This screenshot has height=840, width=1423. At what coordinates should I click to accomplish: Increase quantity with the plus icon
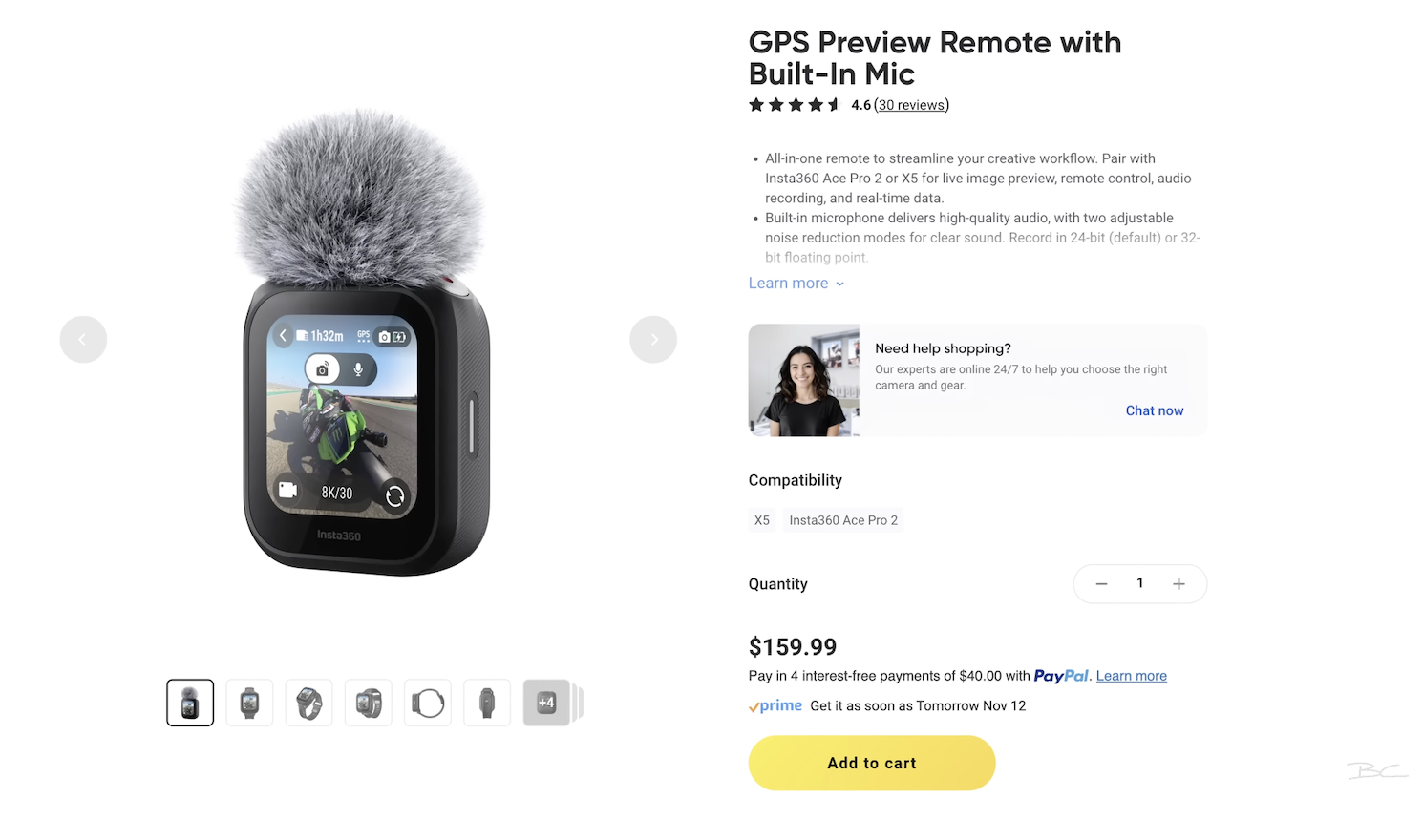point(1179,584)
